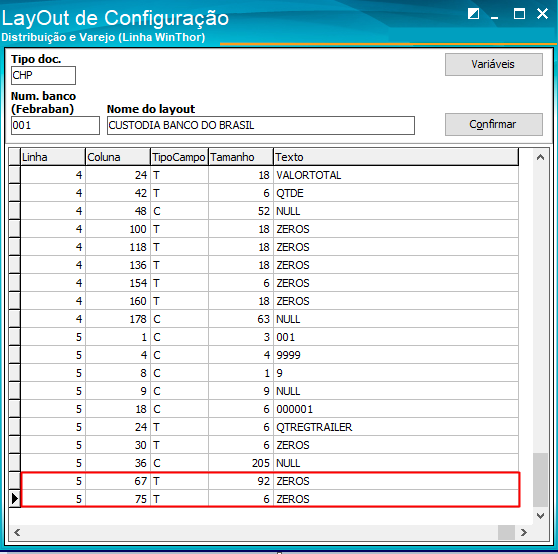Select the QTREGTRAILER text cell
Viewport: 558px width, 554px height.
pos(396,427)
